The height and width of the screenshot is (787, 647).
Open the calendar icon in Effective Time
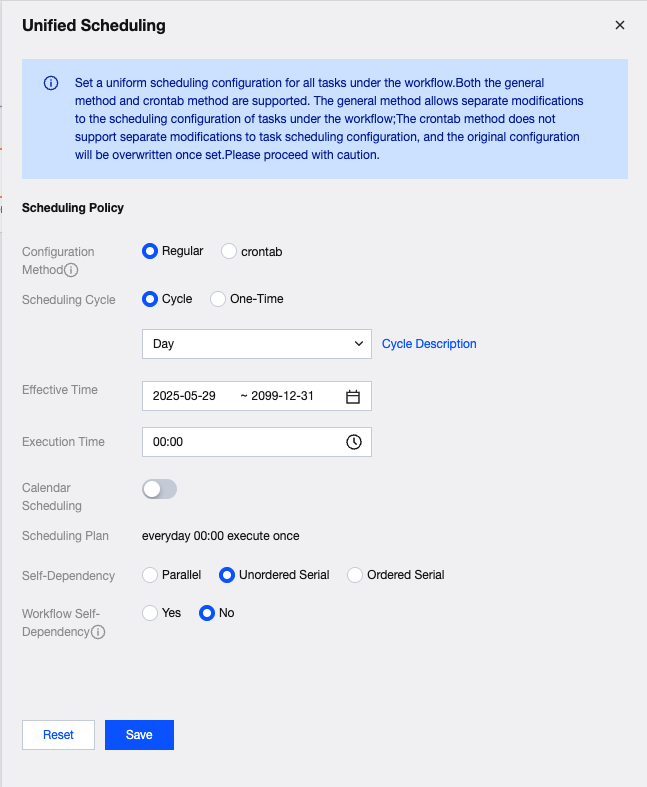pos(352,396)
